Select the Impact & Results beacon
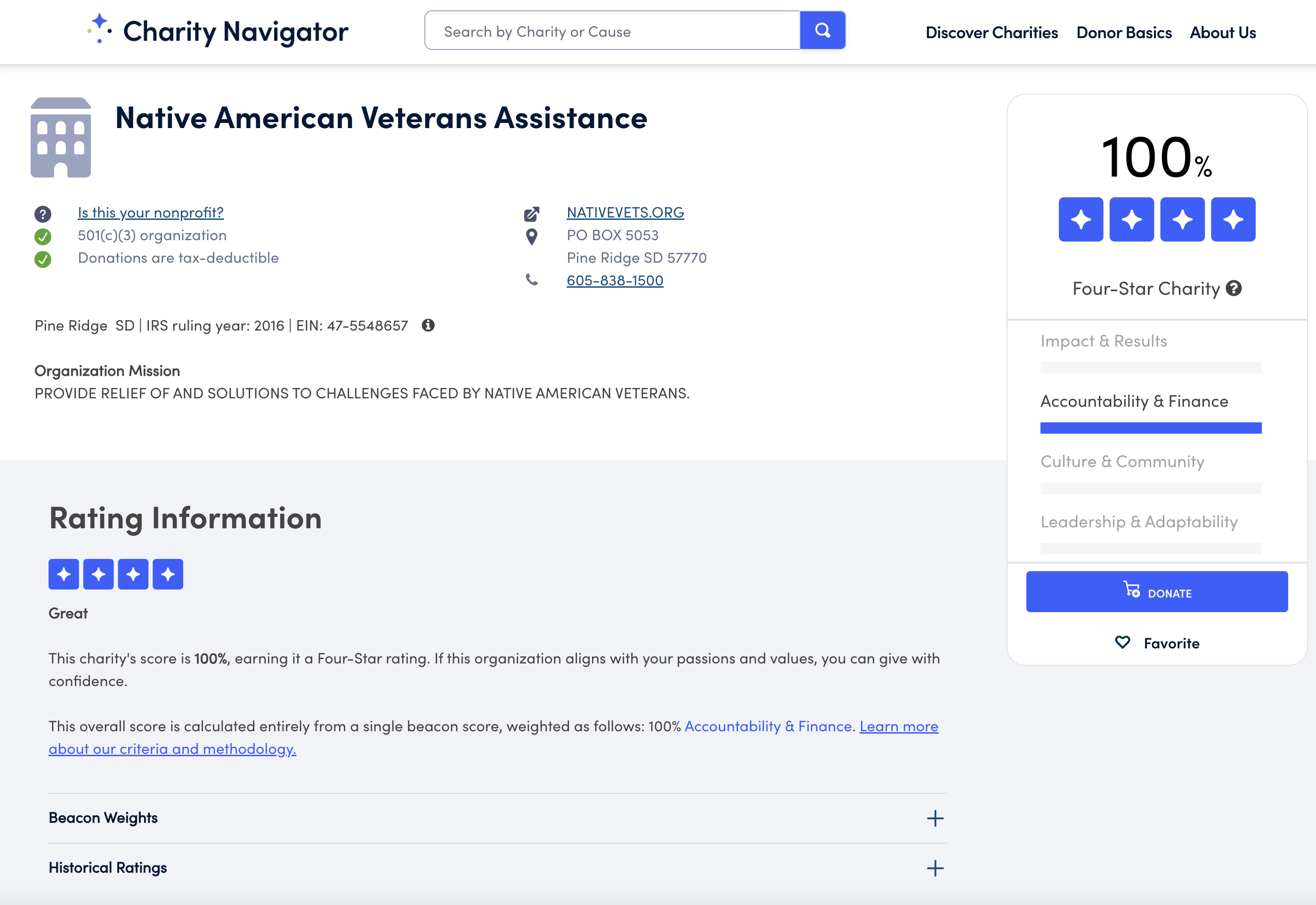This screenshot has width=1316, height=905. pos(1103,341)
